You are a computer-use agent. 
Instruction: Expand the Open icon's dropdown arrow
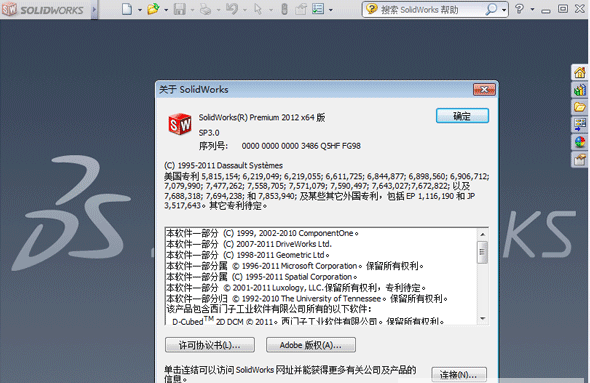(166, 10)
